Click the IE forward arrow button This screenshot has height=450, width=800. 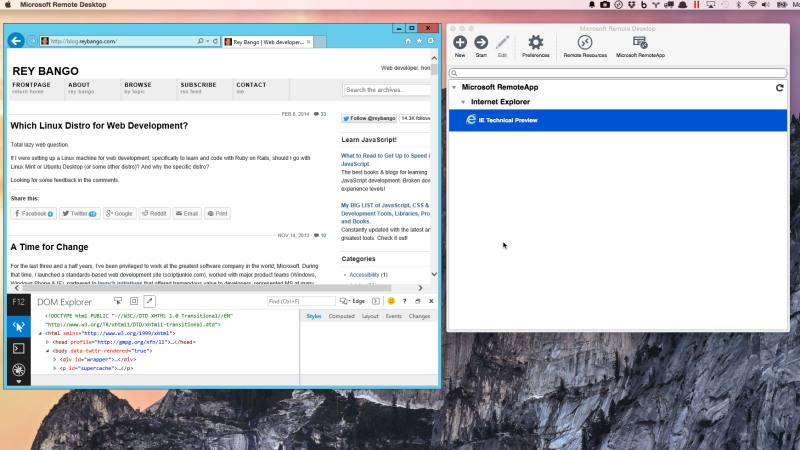tap(32, 41)
